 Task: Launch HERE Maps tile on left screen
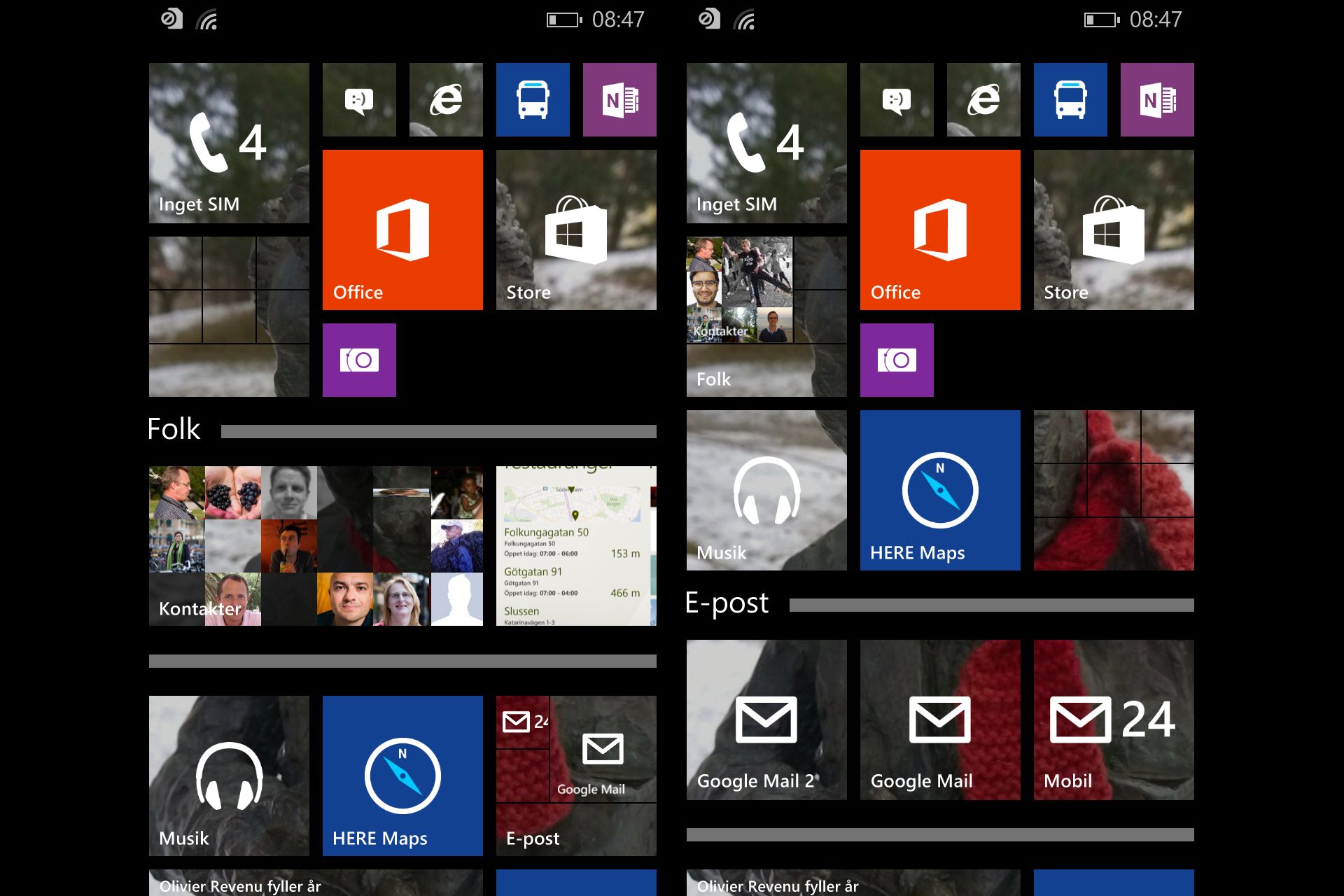(x=402, y=776)
